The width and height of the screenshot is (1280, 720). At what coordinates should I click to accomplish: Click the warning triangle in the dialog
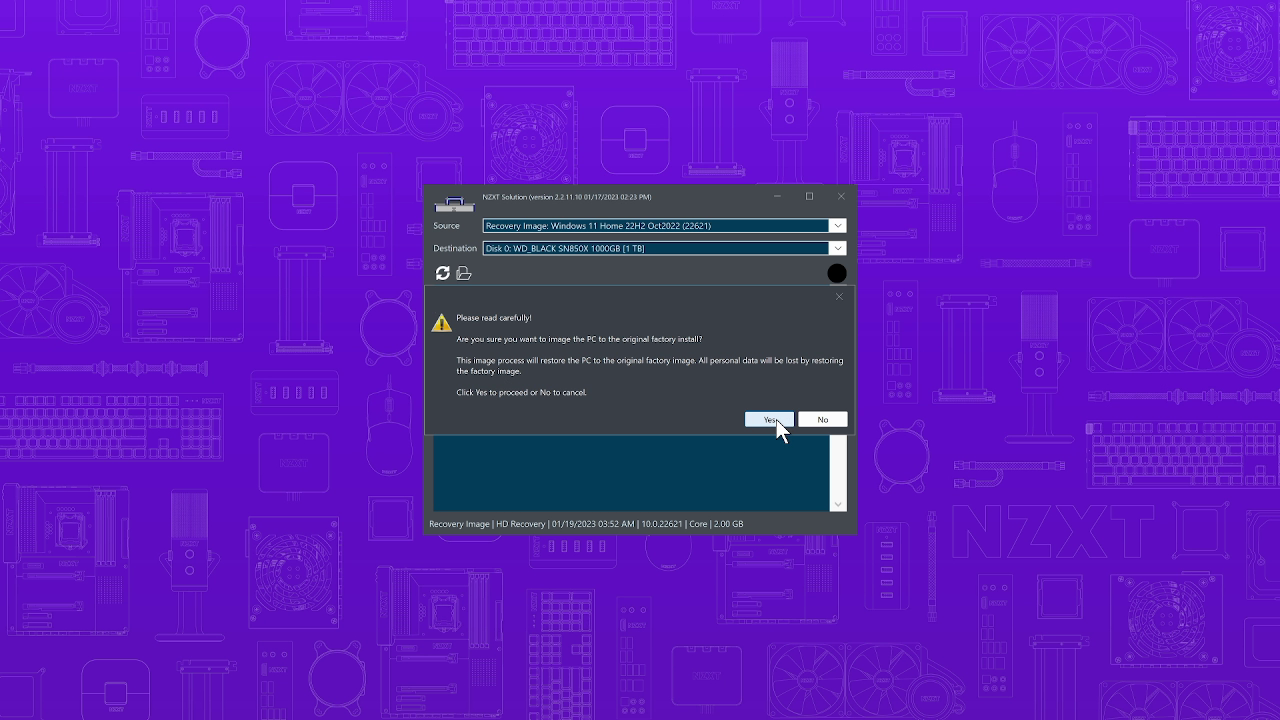coord(441,322)
